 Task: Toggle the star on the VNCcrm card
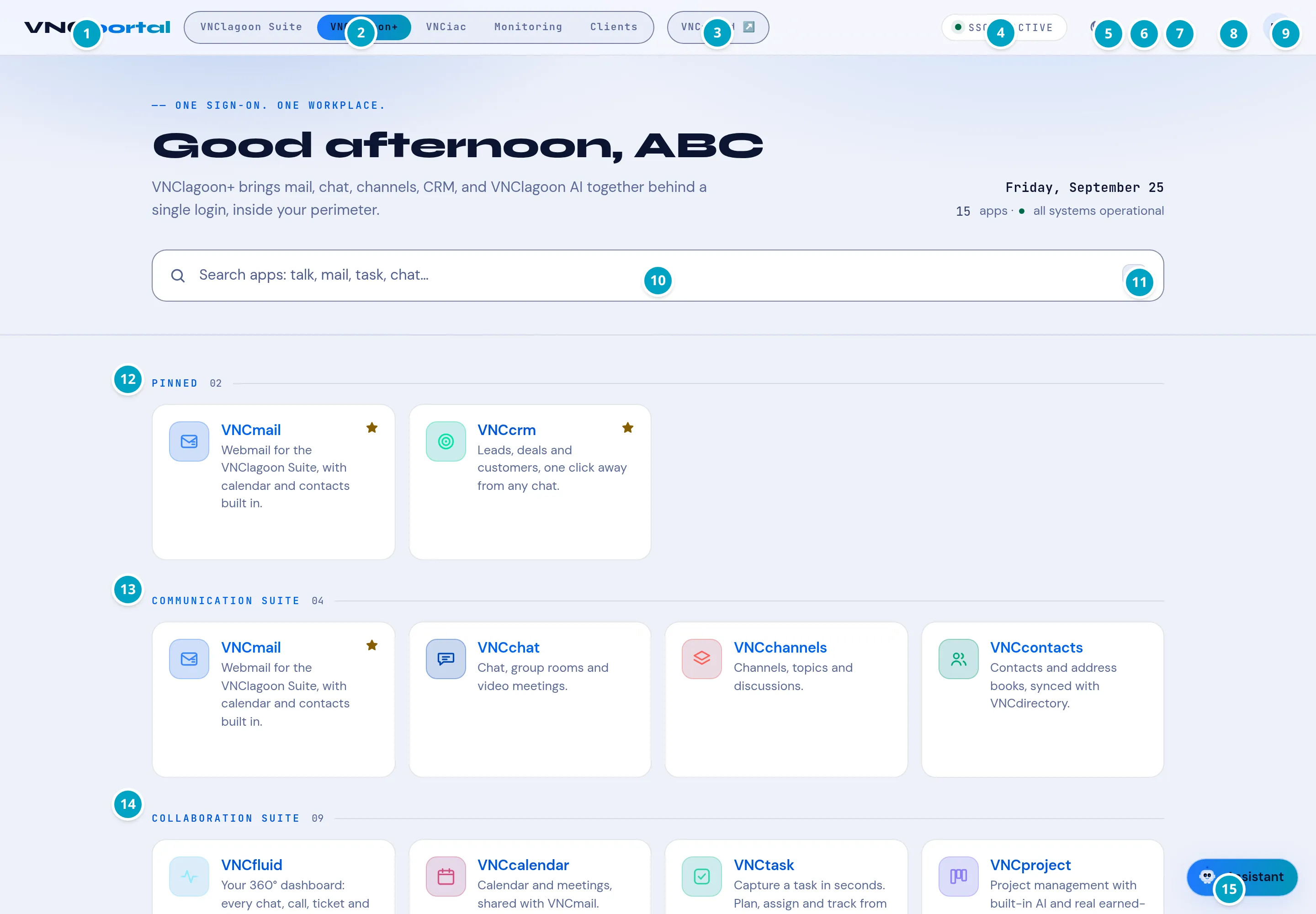(628, 428)
